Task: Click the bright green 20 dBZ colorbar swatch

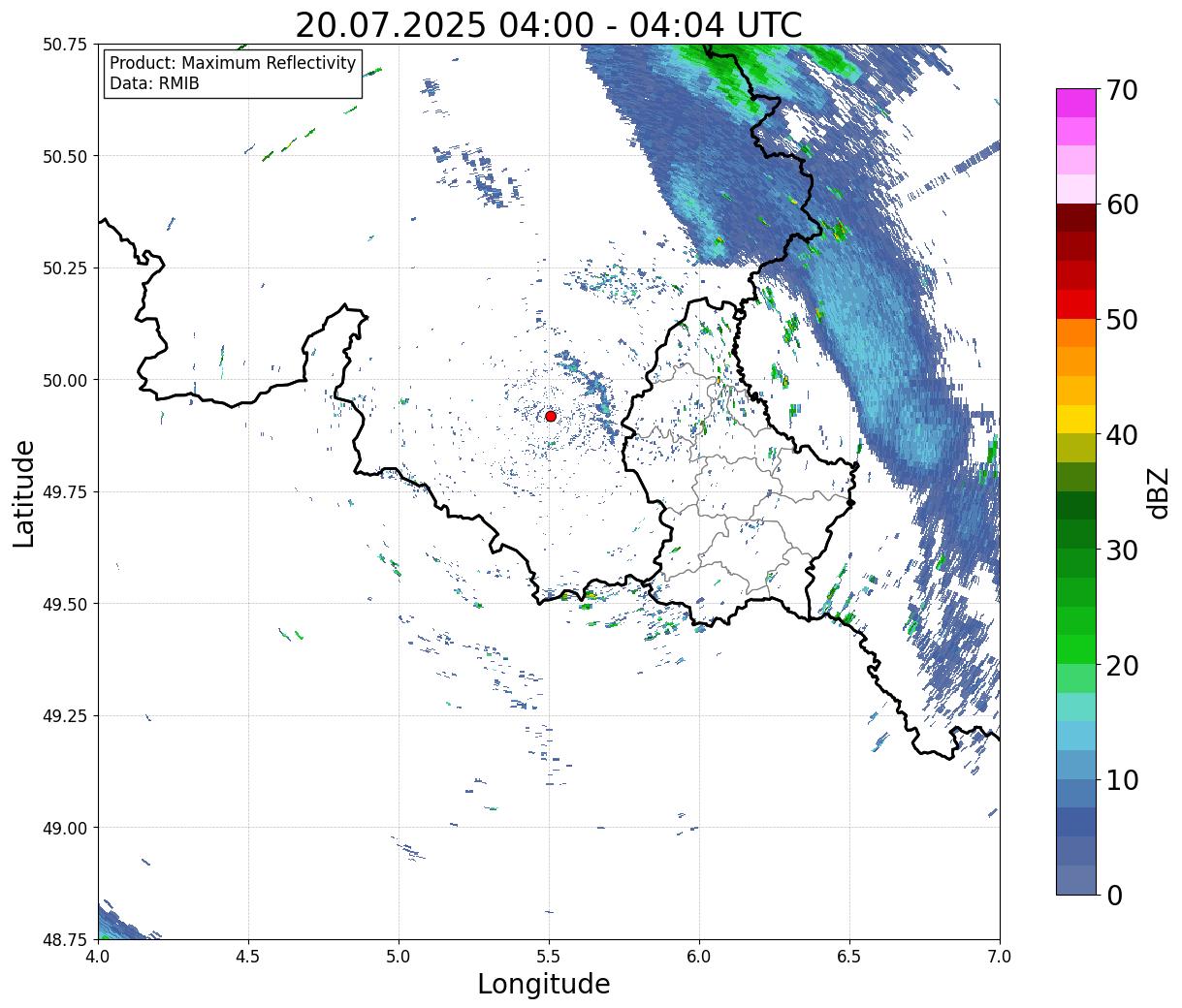Action: coord(1076,649)
